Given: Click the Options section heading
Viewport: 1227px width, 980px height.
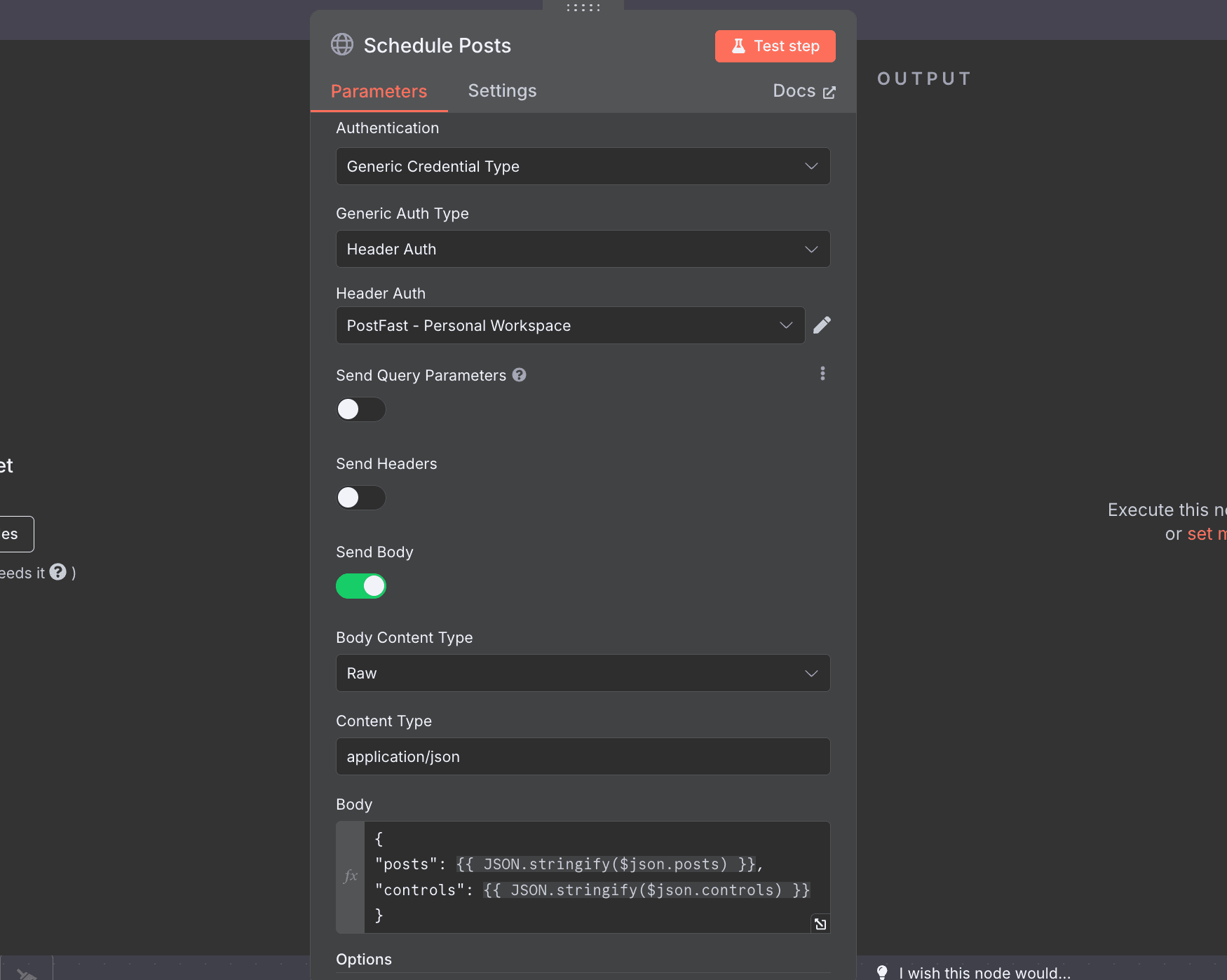Looking at the screenshot, I should pos(364,959).
